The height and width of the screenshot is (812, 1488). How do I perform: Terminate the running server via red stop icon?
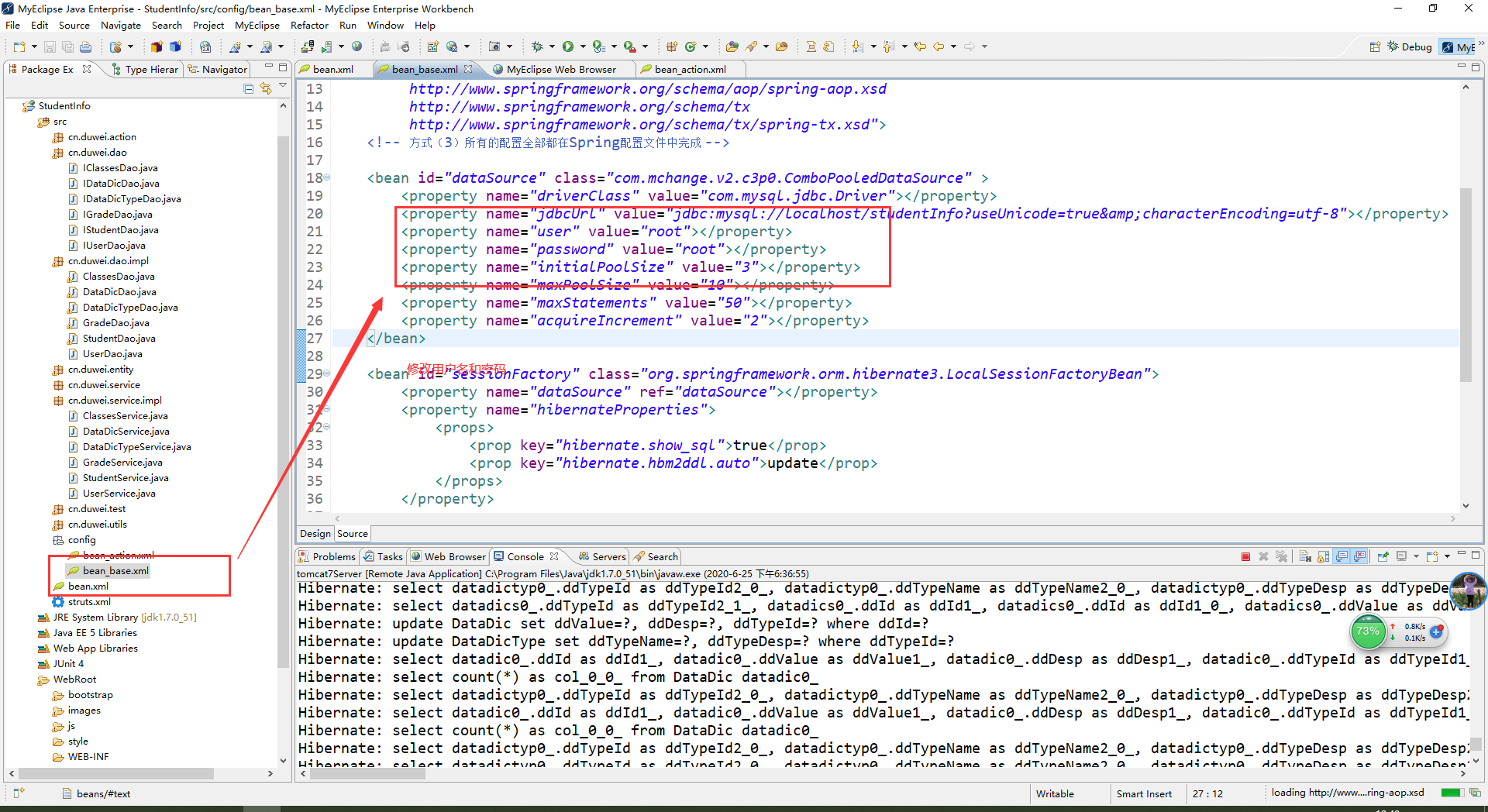tap(1245, 556)
